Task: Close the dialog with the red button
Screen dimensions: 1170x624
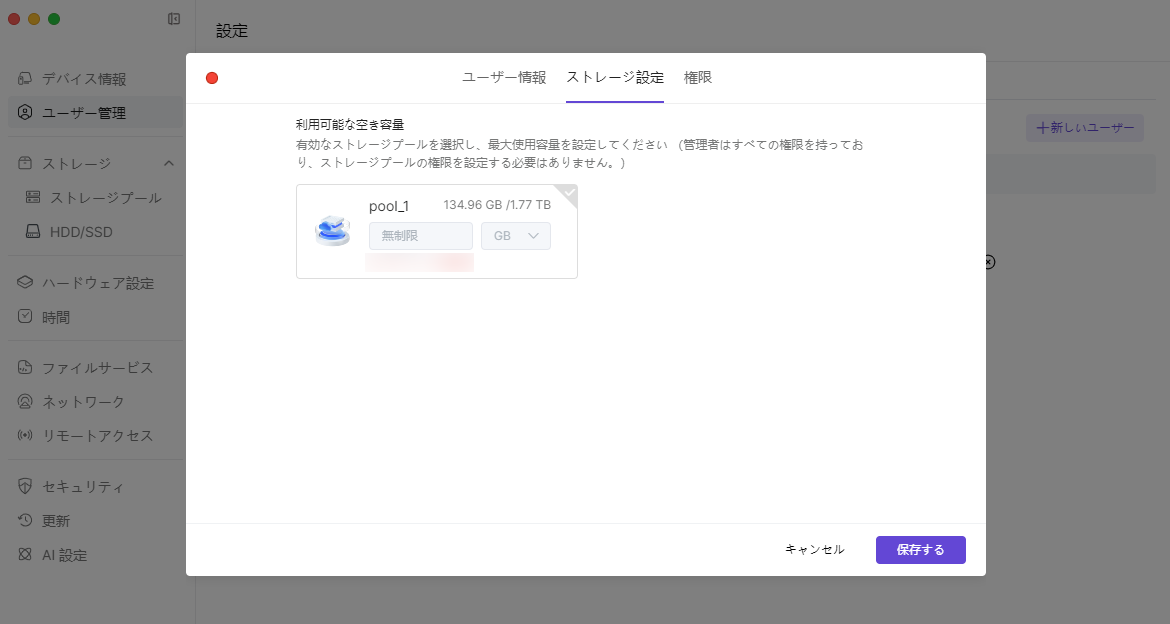Action: 212,78
